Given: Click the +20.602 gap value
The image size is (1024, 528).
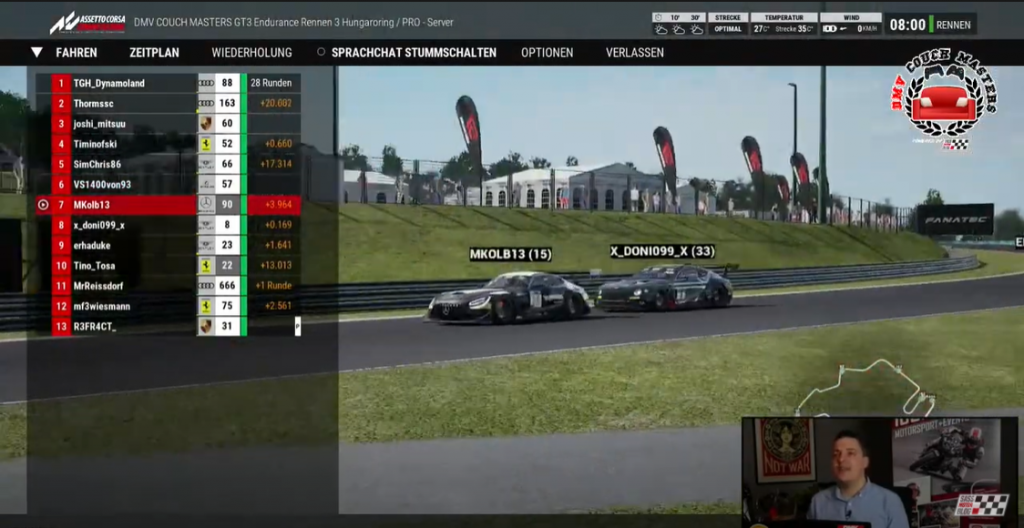Looking at the screenshot, I should 276,103.
